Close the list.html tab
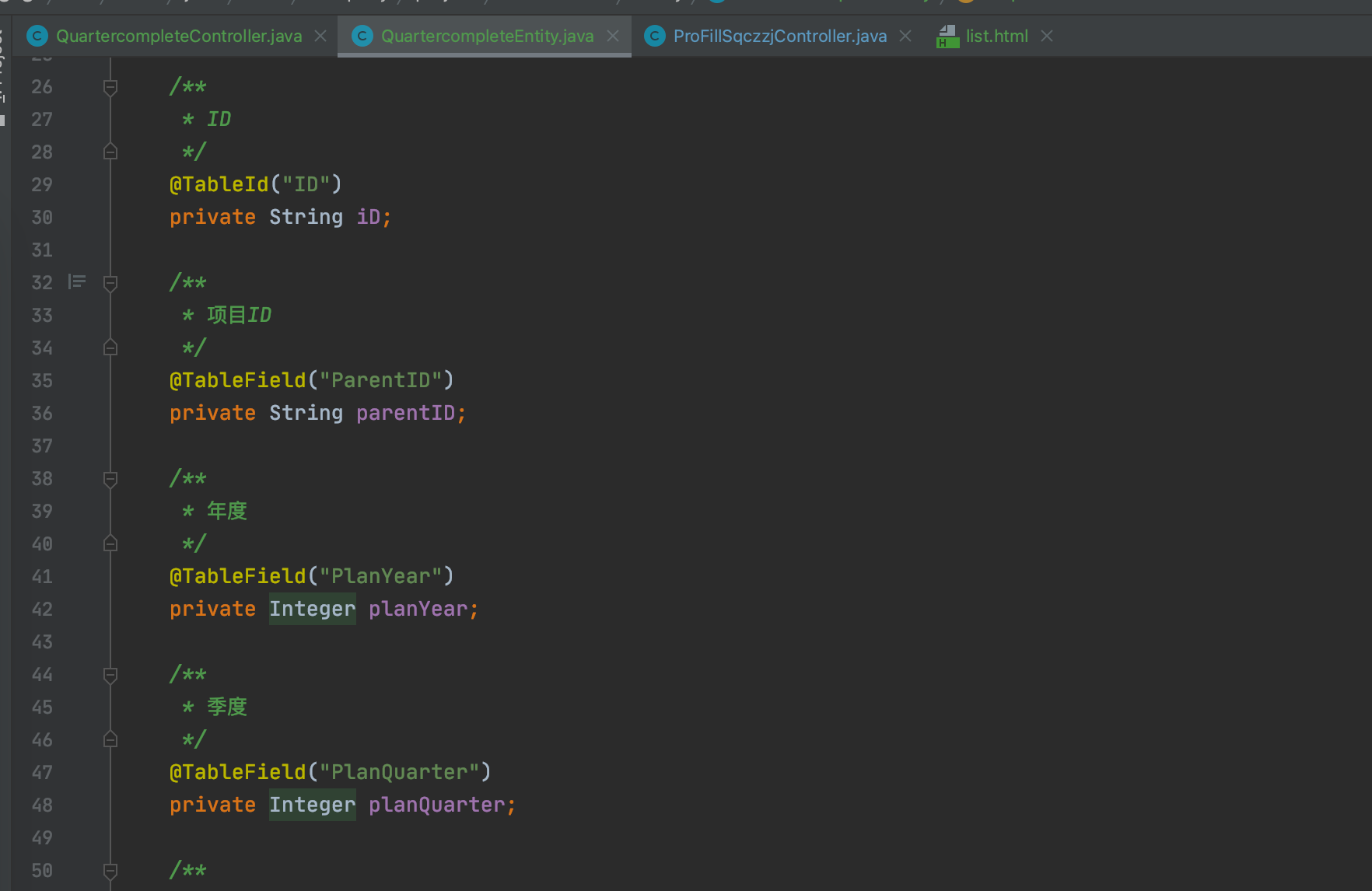Screen dimensions: 1372x891 pyautogui.click(x=1047, y=37)
